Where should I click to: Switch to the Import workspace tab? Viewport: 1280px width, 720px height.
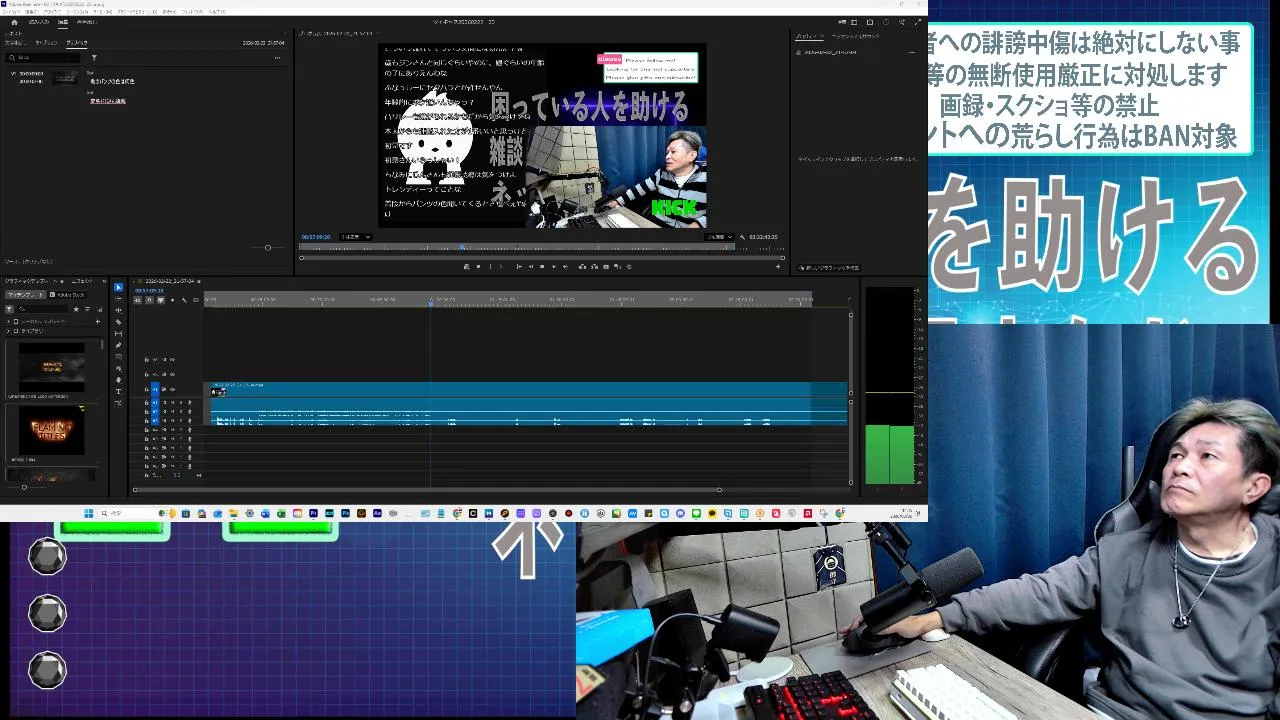(x=39, y=22)
